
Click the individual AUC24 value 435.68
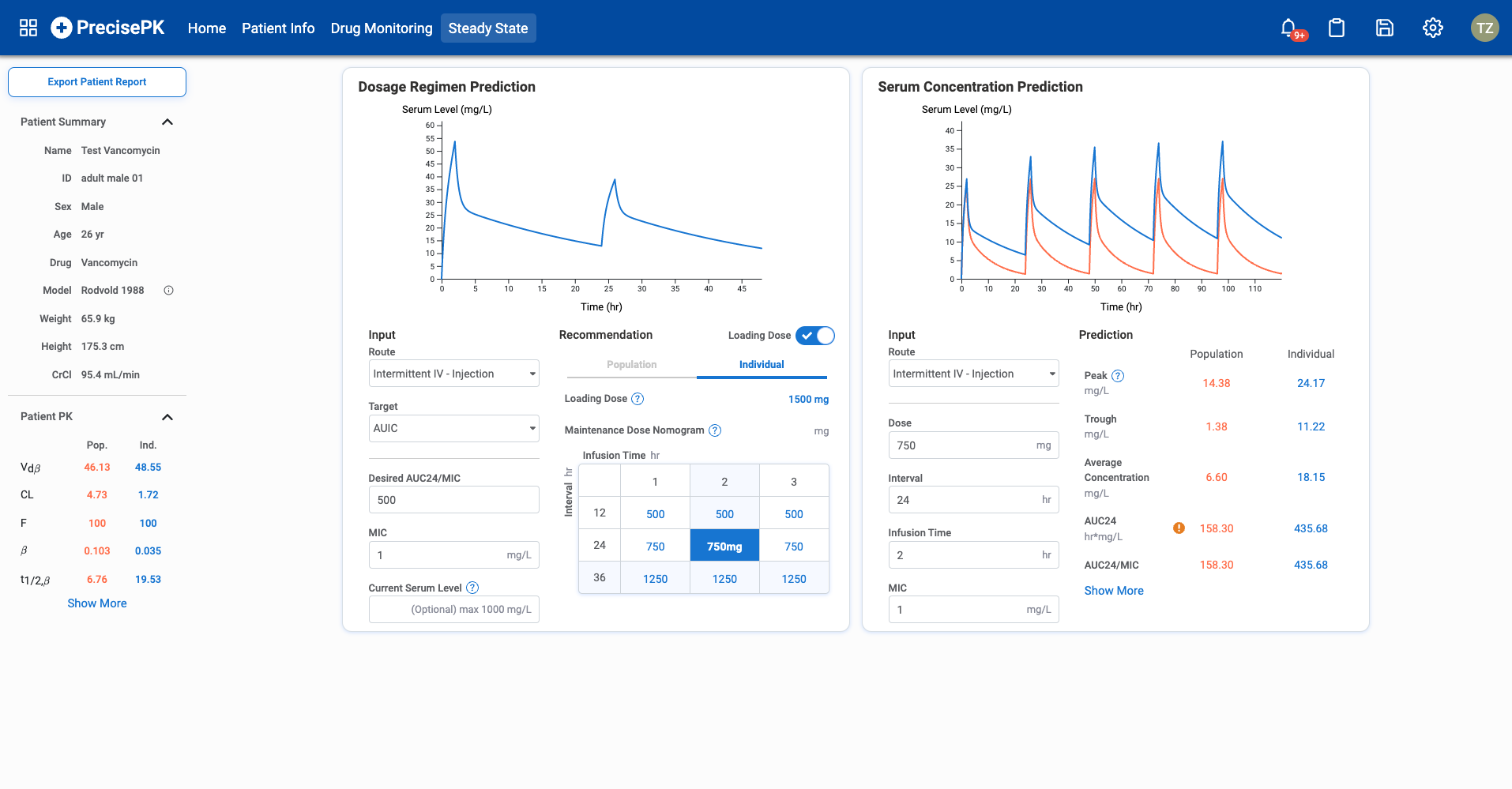coord(1311,528)
